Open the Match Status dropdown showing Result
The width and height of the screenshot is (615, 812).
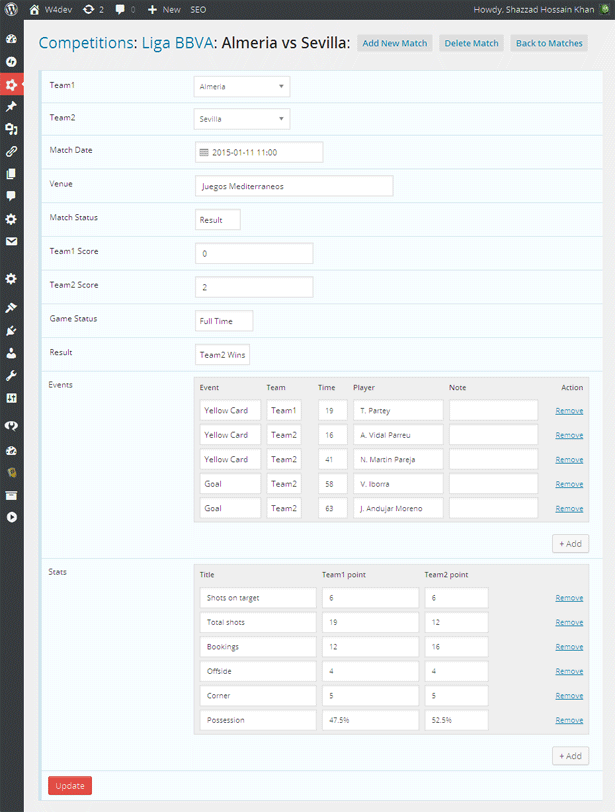point(217,220)
